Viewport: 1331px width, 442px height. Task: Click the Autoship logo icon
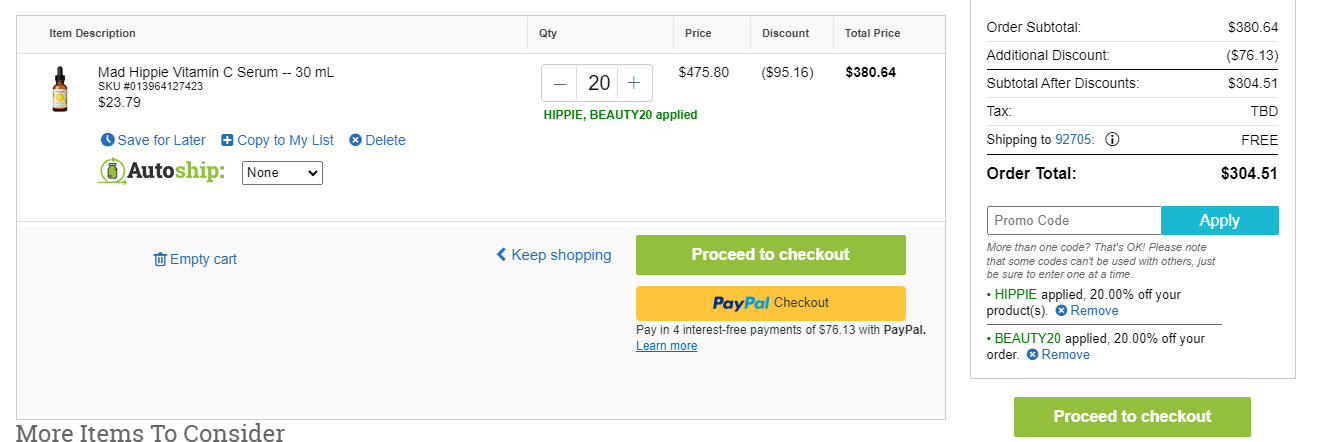114,171
